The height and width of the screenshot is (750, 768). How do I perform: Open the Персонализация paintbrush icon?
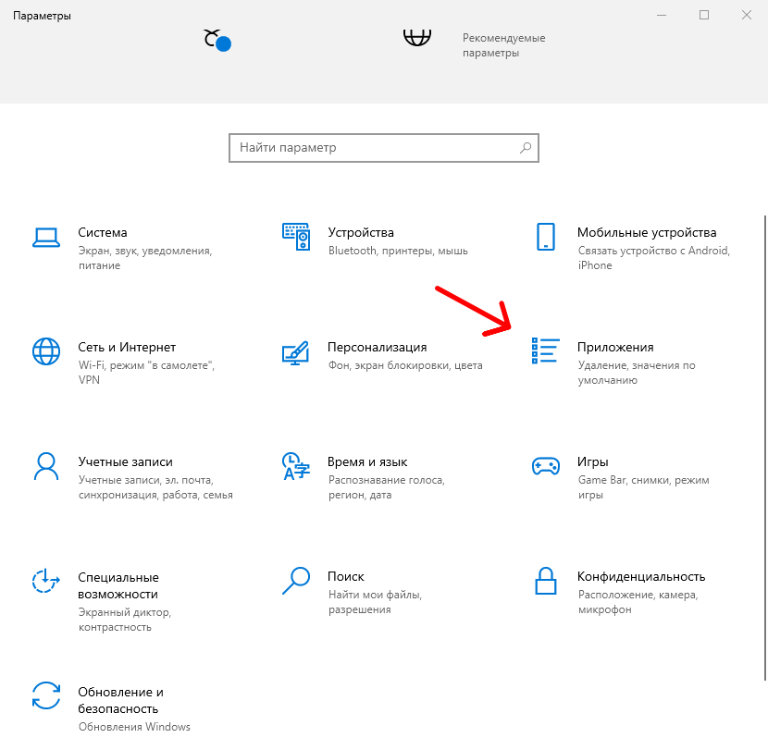click(x=295, y=353)
